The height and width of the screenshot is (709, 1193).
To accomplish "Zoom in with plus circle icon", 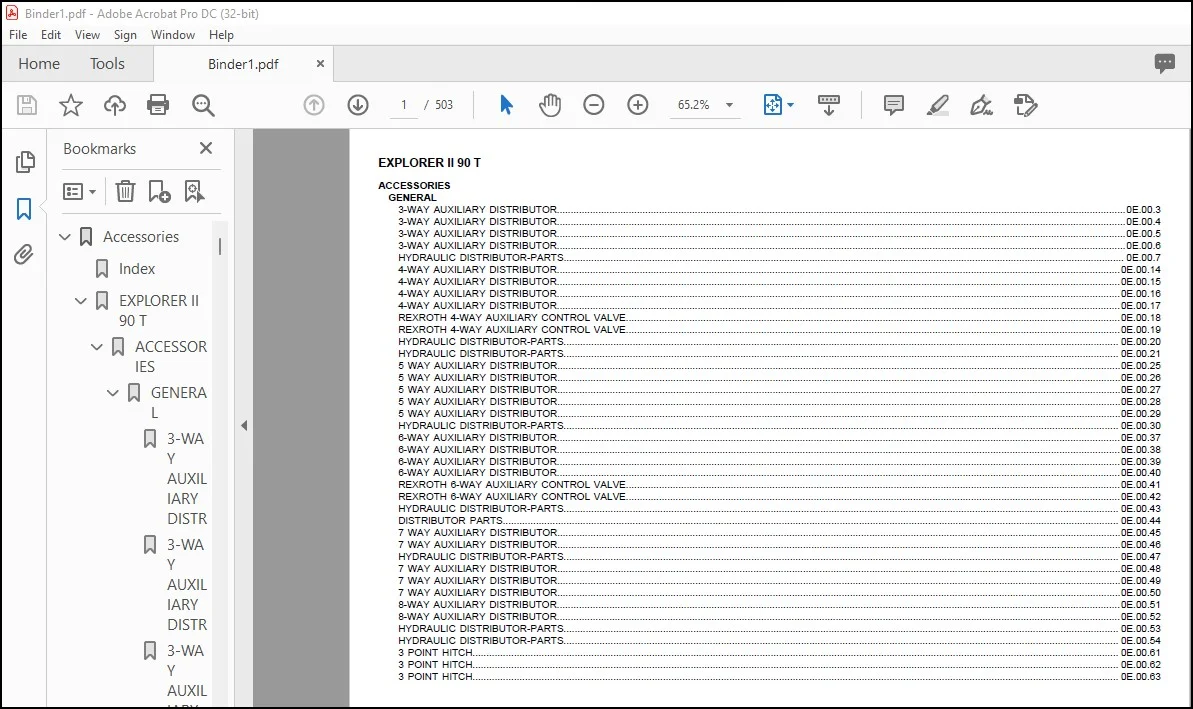I will tap(638, 105).
